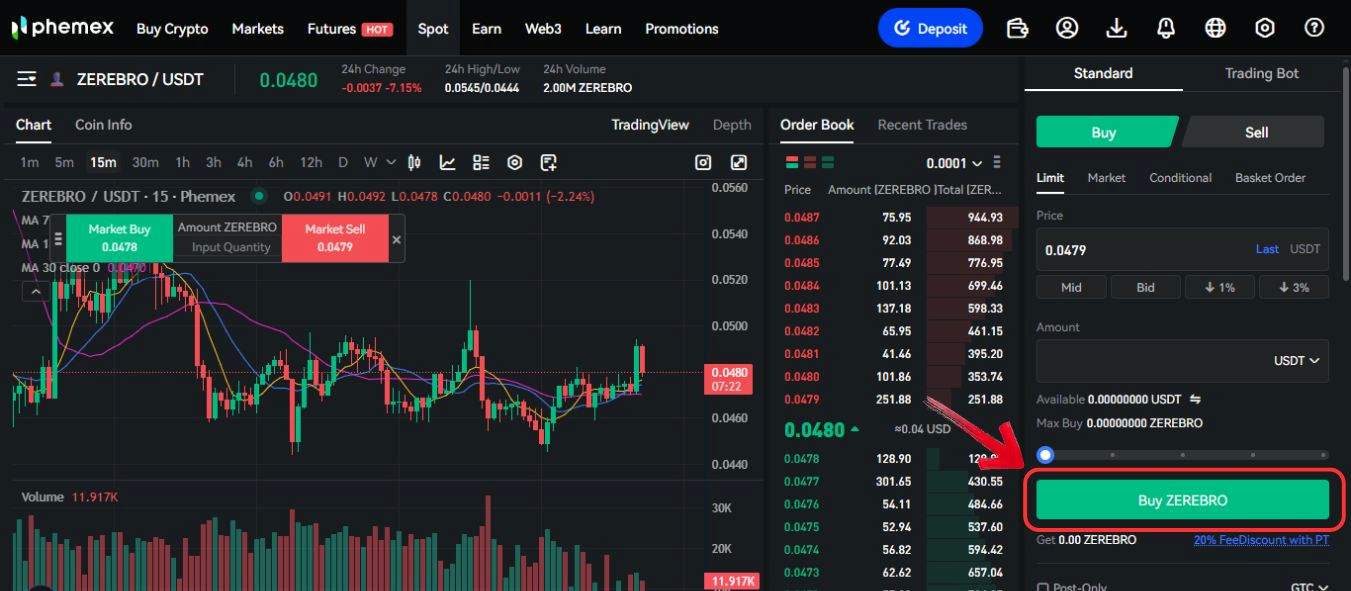1351x591 pixels.
Task: Tick the Post-Only checkbox
Action: 1043,587
